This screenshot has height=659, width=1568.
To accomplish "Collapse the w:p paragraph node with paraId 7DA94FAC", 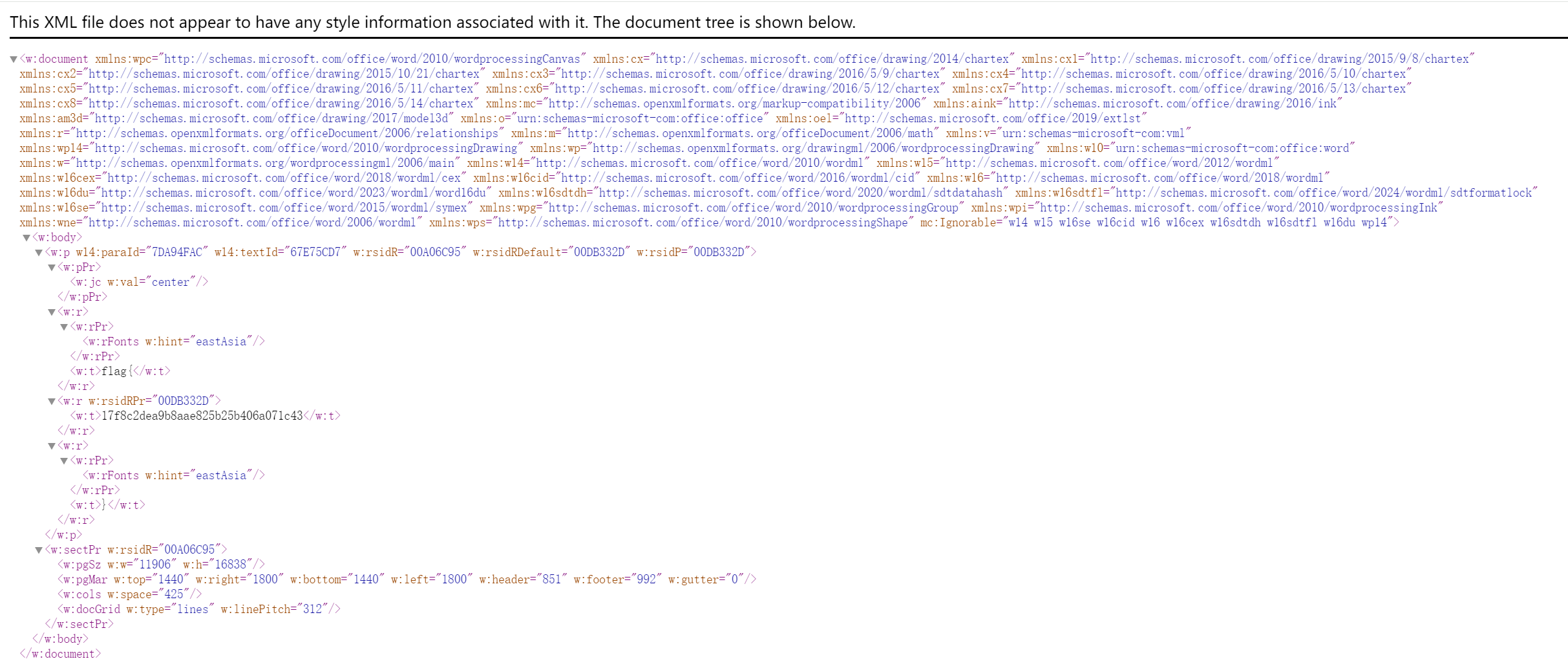I will [x=39, y=253].
